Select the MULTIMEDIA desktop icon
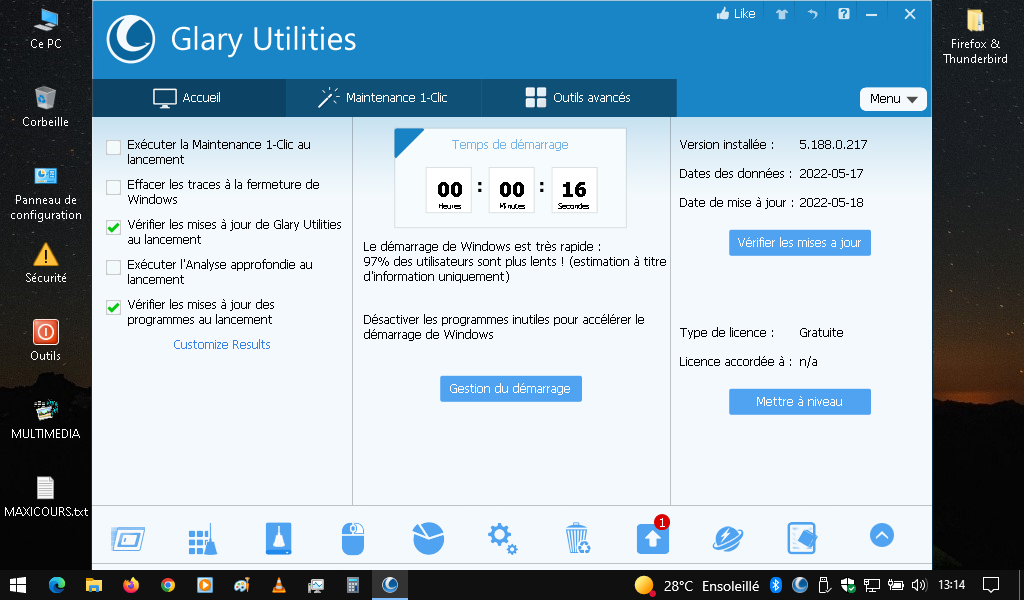1024x600 pixels. coord(46,419)
